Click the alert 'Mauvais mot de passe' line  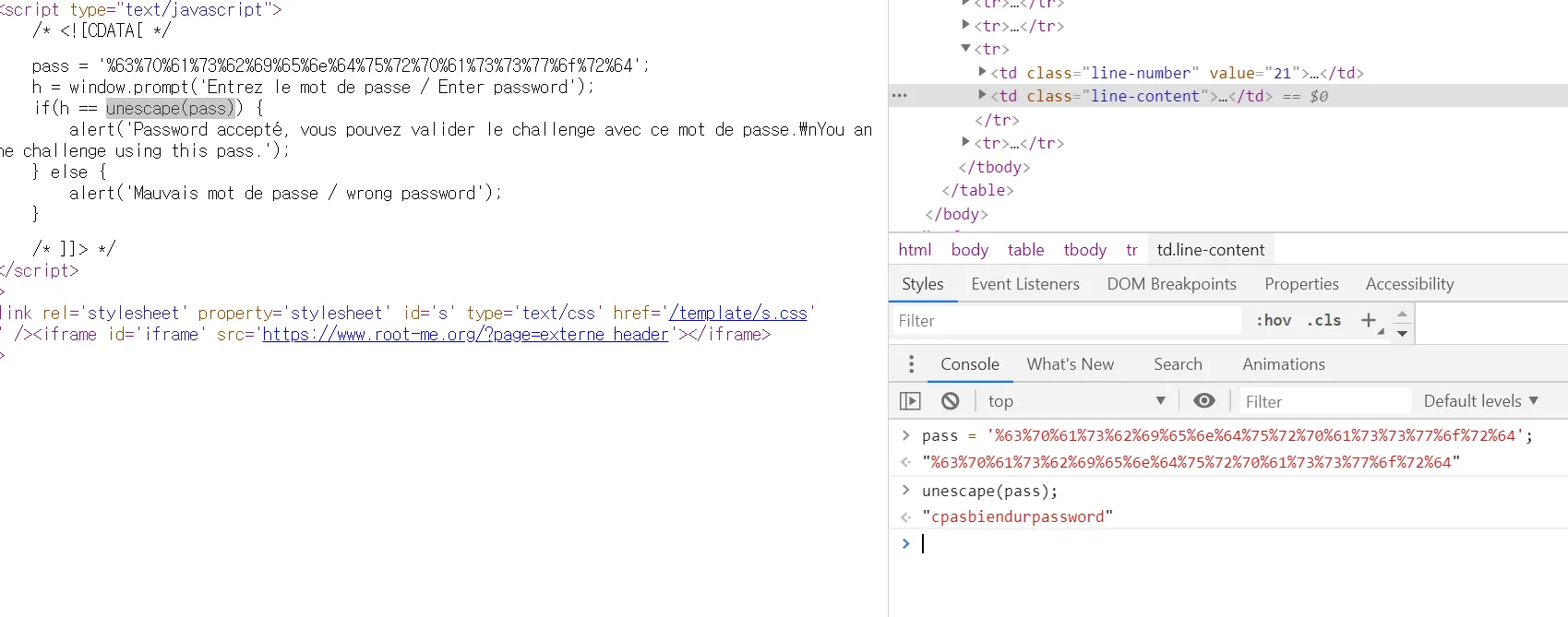[285, 194]
